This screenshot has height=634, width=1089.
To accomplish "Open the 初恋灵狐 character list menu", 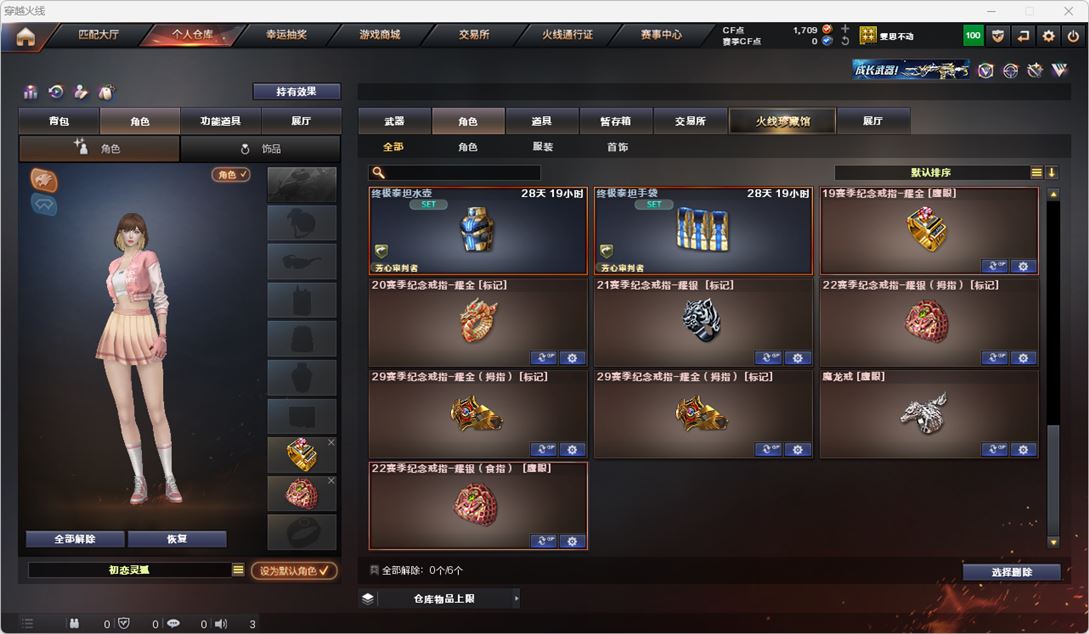I will click(x=238, y=569).
